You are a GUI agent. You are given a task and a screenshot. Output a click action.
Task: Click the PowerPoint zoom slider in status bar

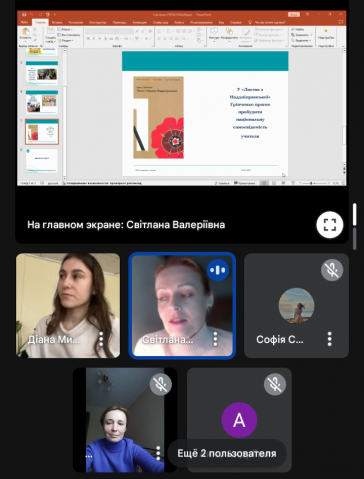(312, 183)
